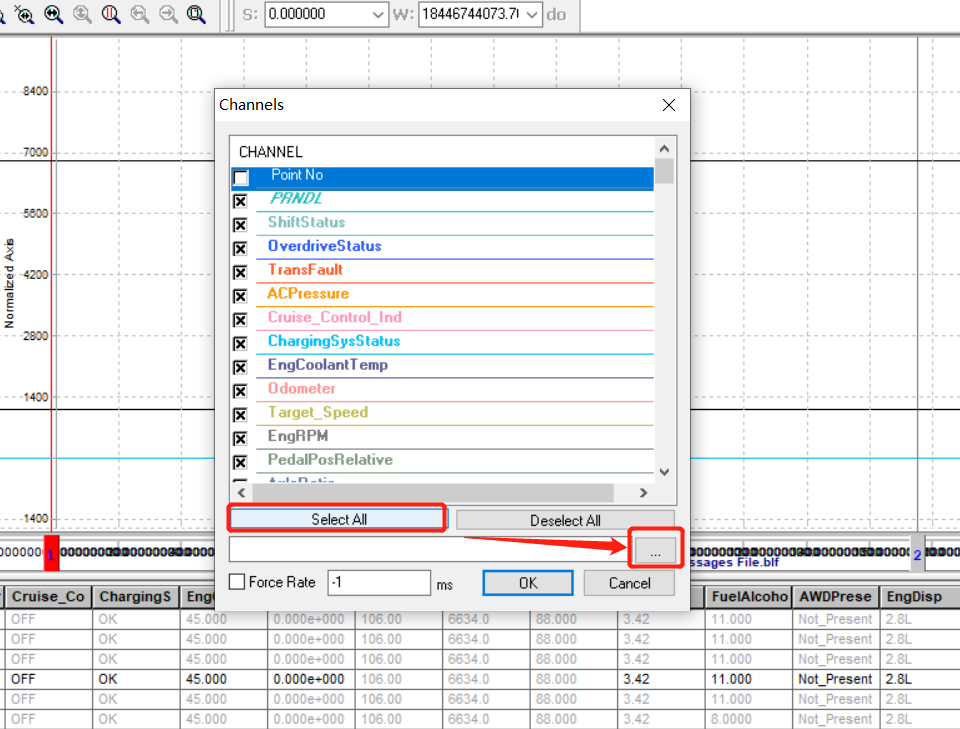This screenshot has height=729, width=960.
Task: Uncheck the Cruise_Control_Ind channel checkbox
Action: click(x=240, y=320)
